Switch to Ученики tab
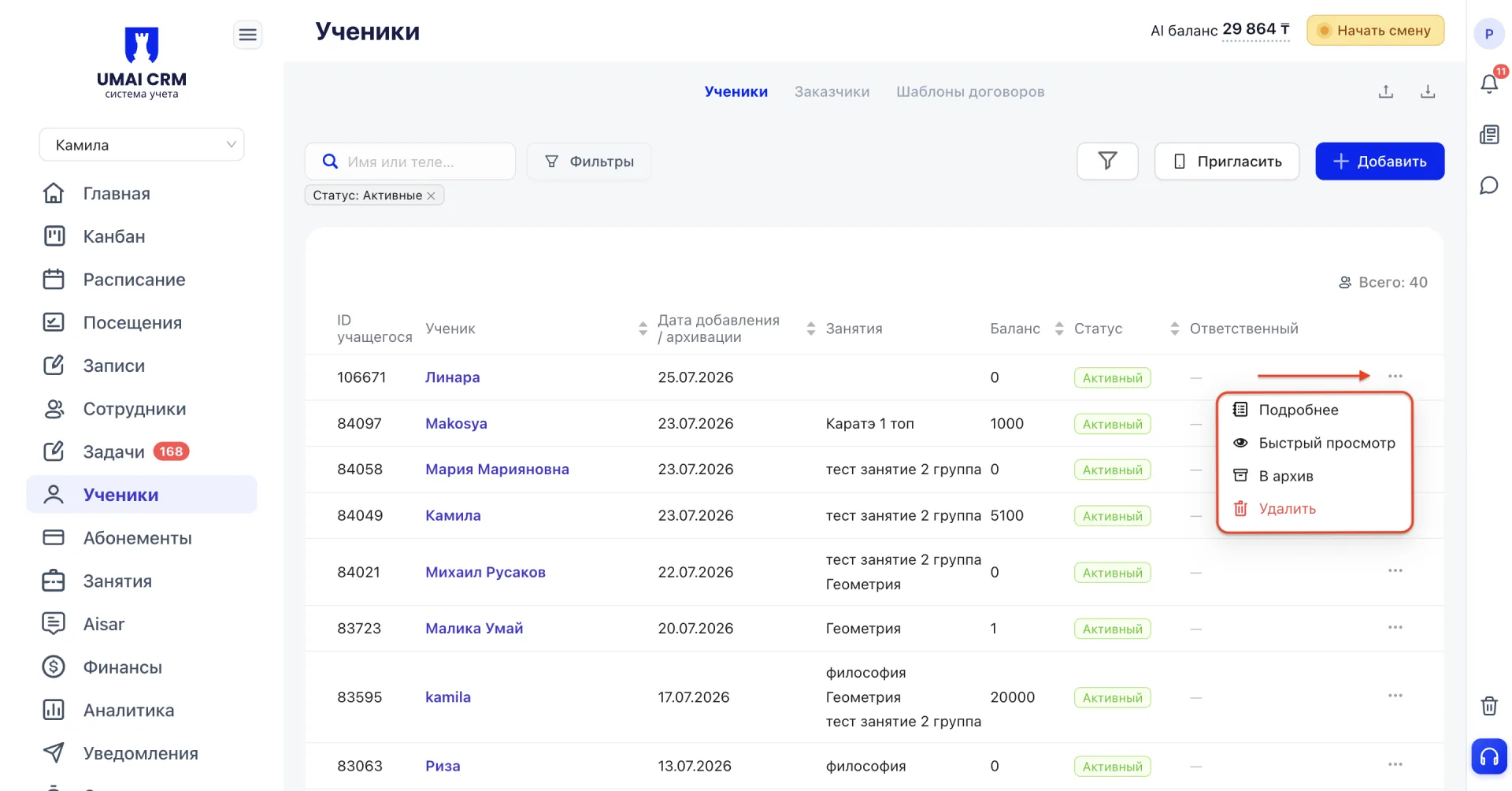The width and height of the screenshot is (1512, 791). click(736, 91)
